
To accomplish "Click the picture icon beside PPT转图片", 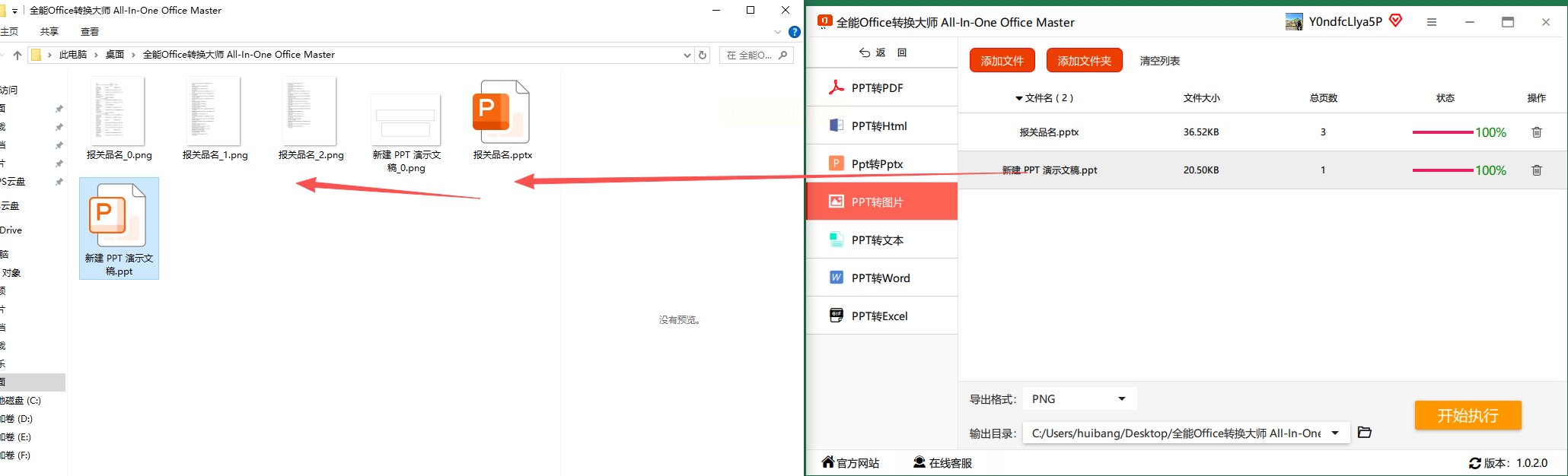I will (836, 202).
